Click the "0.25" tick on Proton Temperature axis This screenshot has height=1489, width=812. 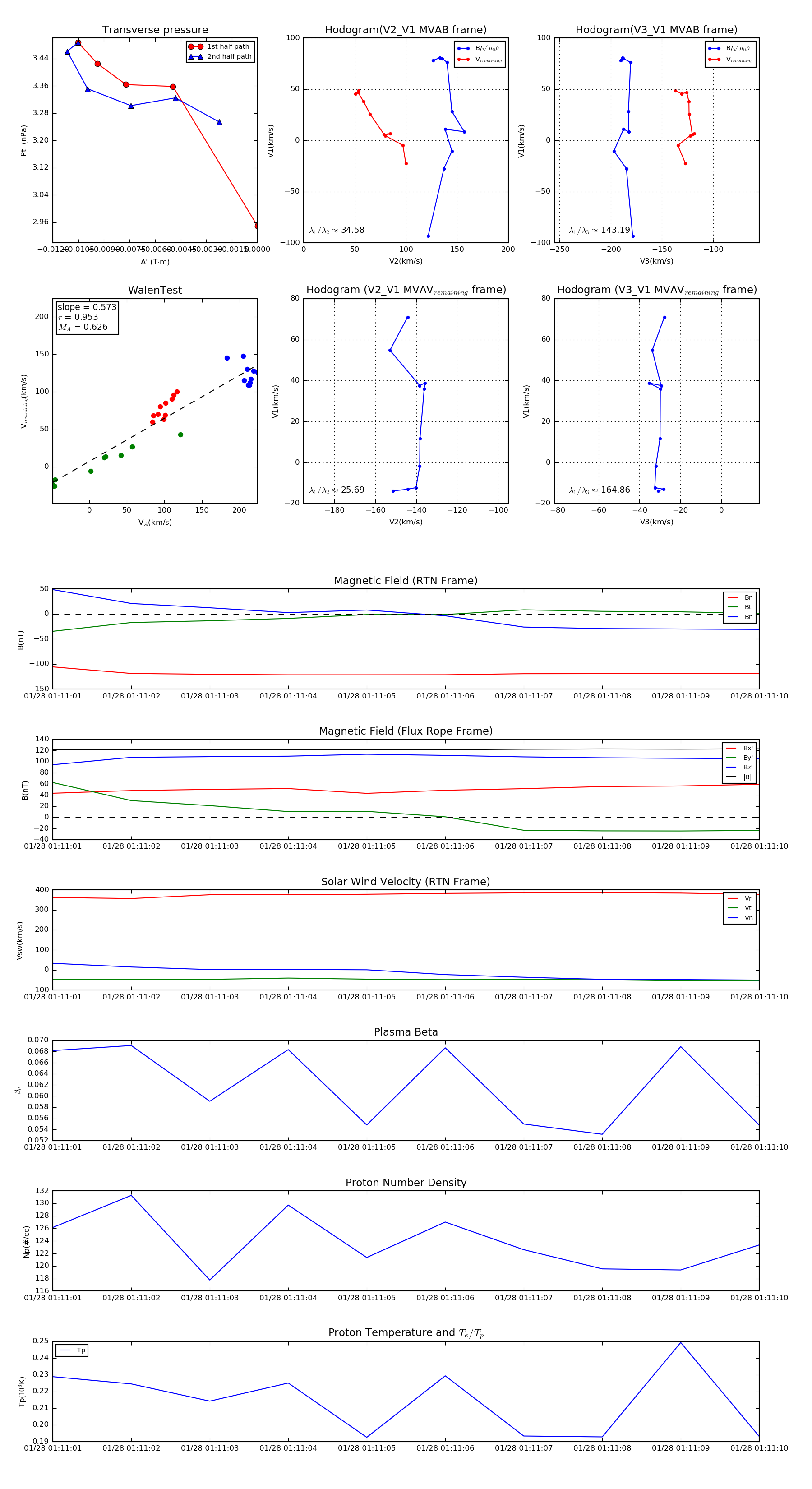coord(41,1341)
